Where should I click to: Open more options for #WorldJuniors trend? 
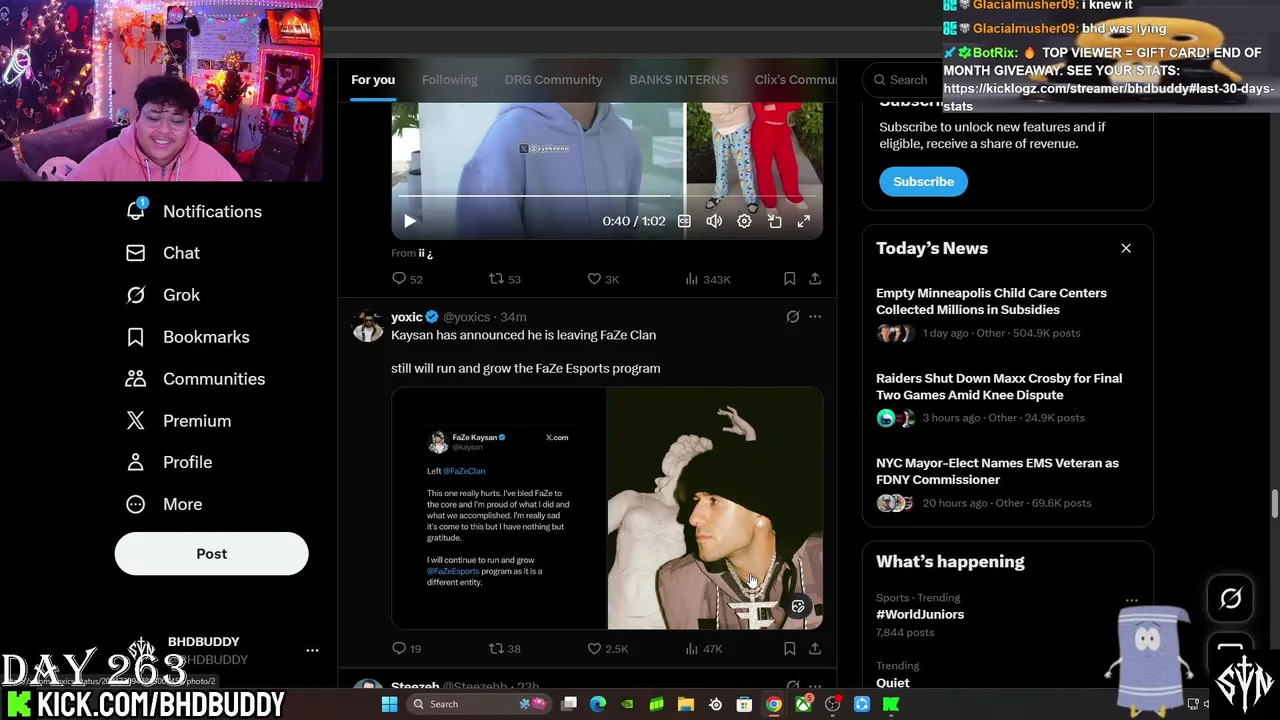point(1132,602)
